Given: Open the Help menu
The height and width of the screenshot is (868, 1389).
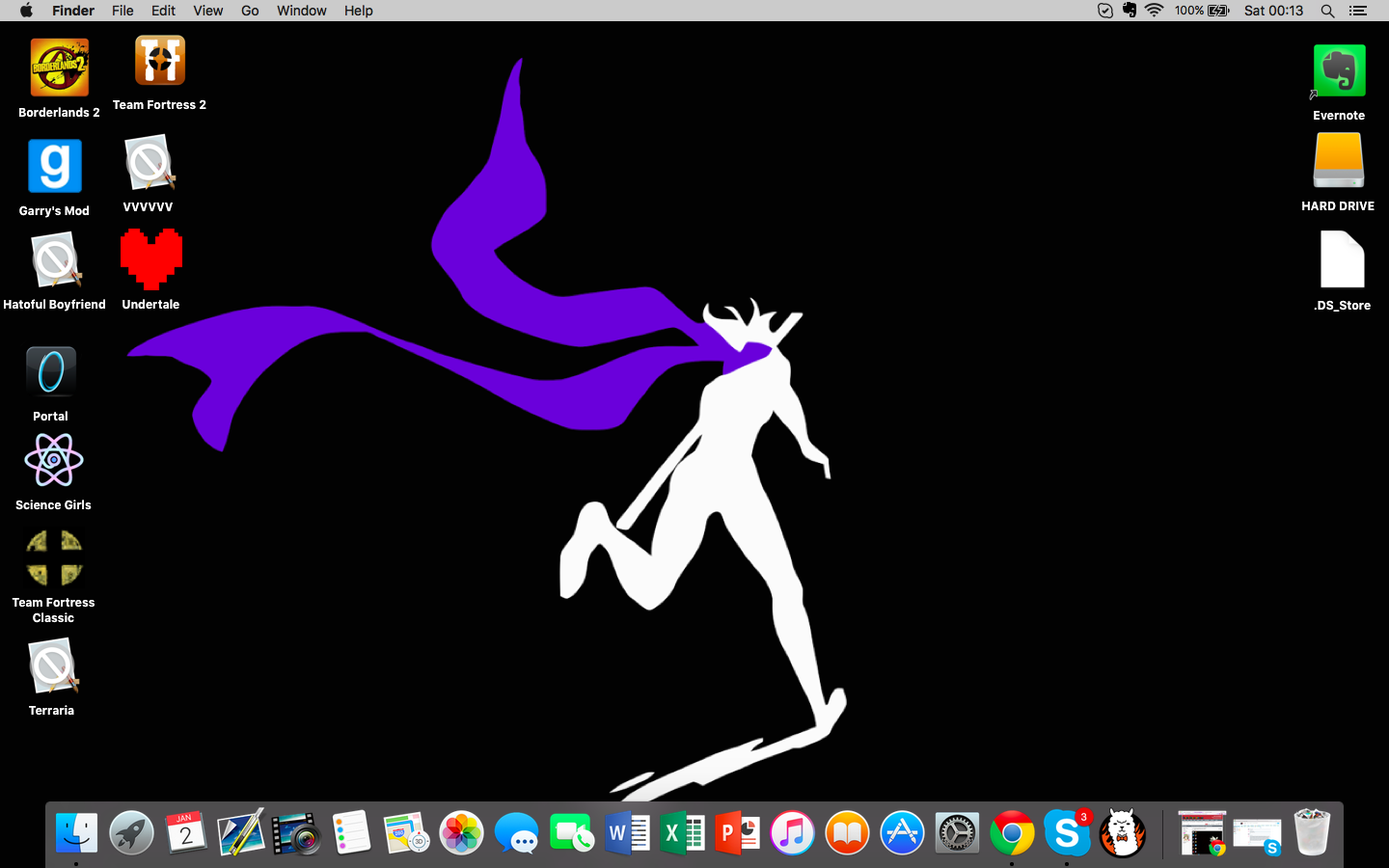Looking at the screenshot, I should [x=358, y=11].
